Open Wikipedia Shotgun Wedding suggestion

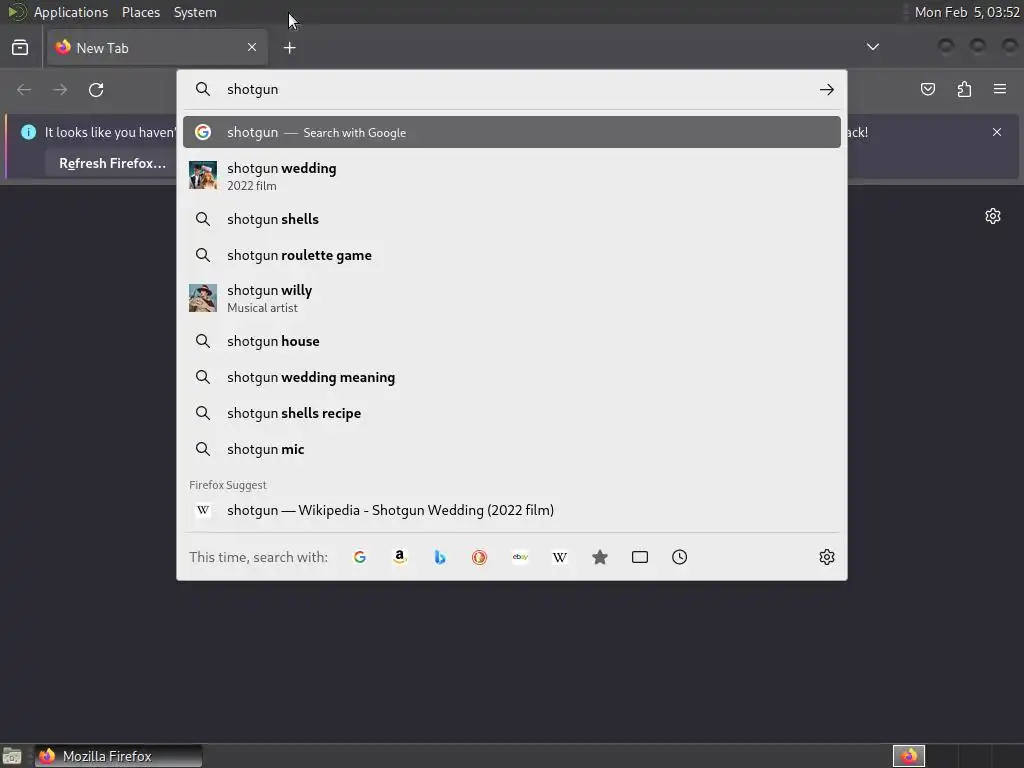[x=512, y=510]
